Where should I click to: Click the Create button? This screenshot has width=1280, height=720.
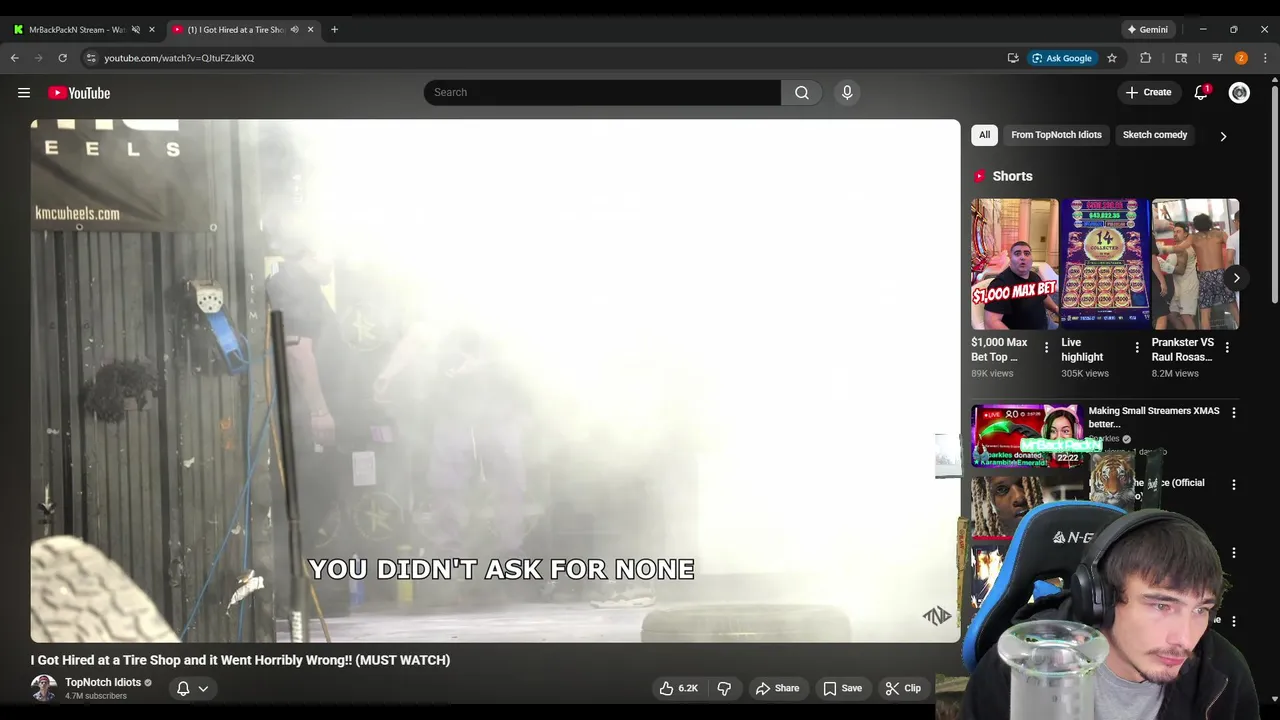coord(1148,93)
